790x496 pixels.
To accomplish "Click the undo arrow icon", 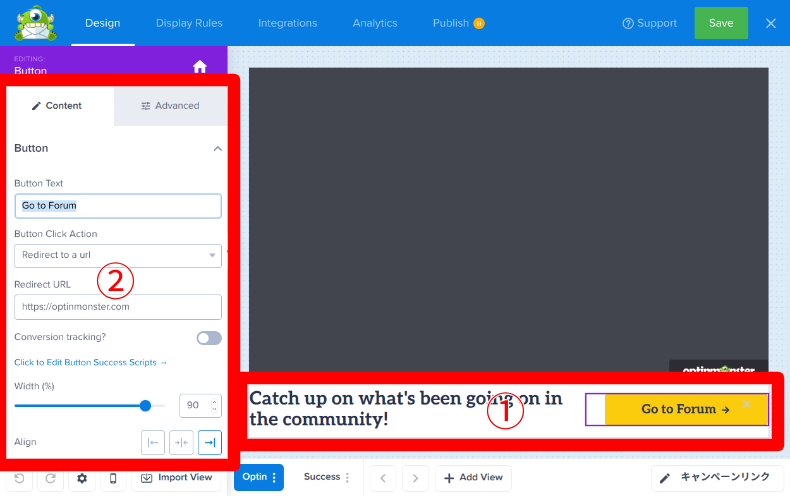I will (20, 478).
